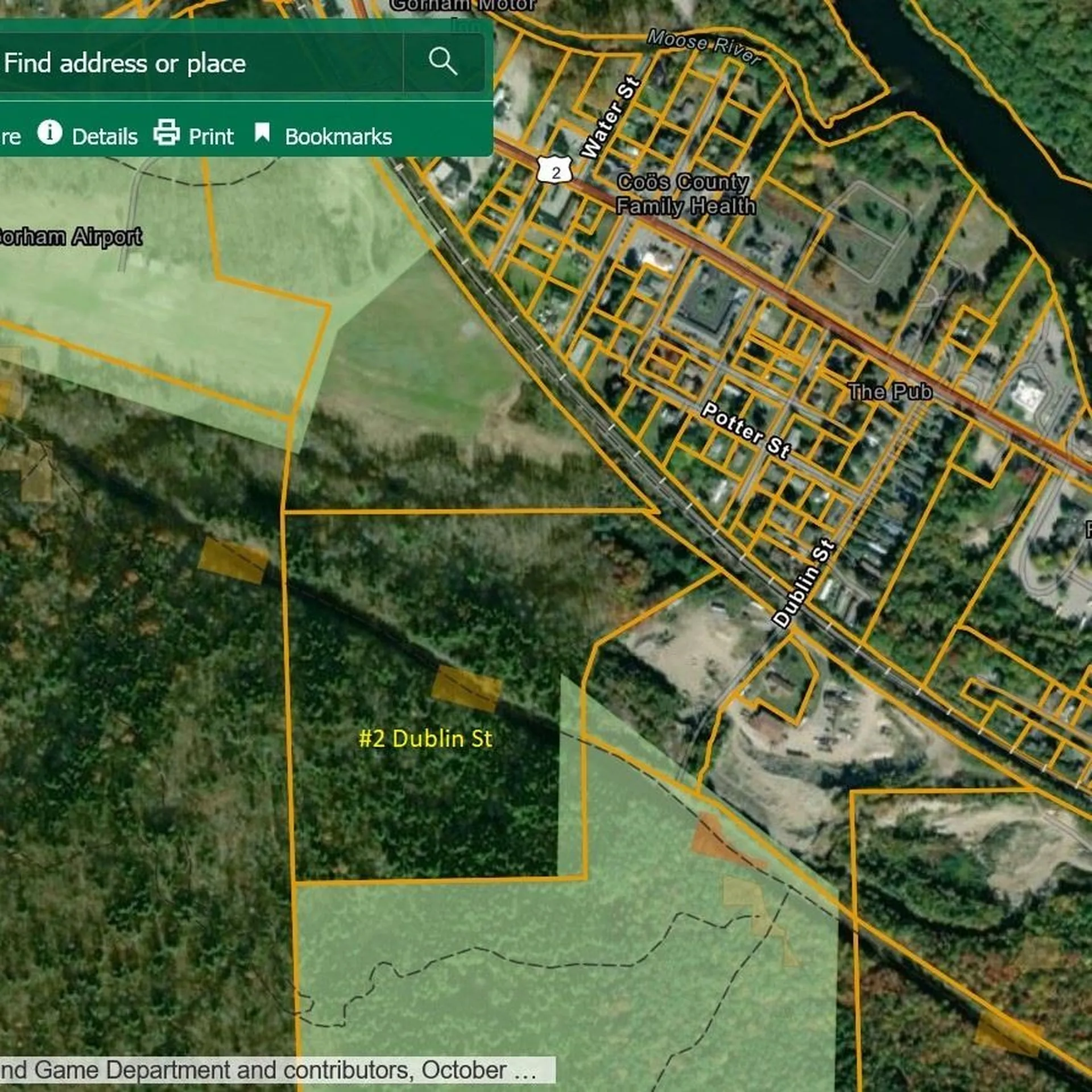Click 'Coös County Family Health' label
Viewport: 1092px width, 1092px height.
tap(685, 194)
